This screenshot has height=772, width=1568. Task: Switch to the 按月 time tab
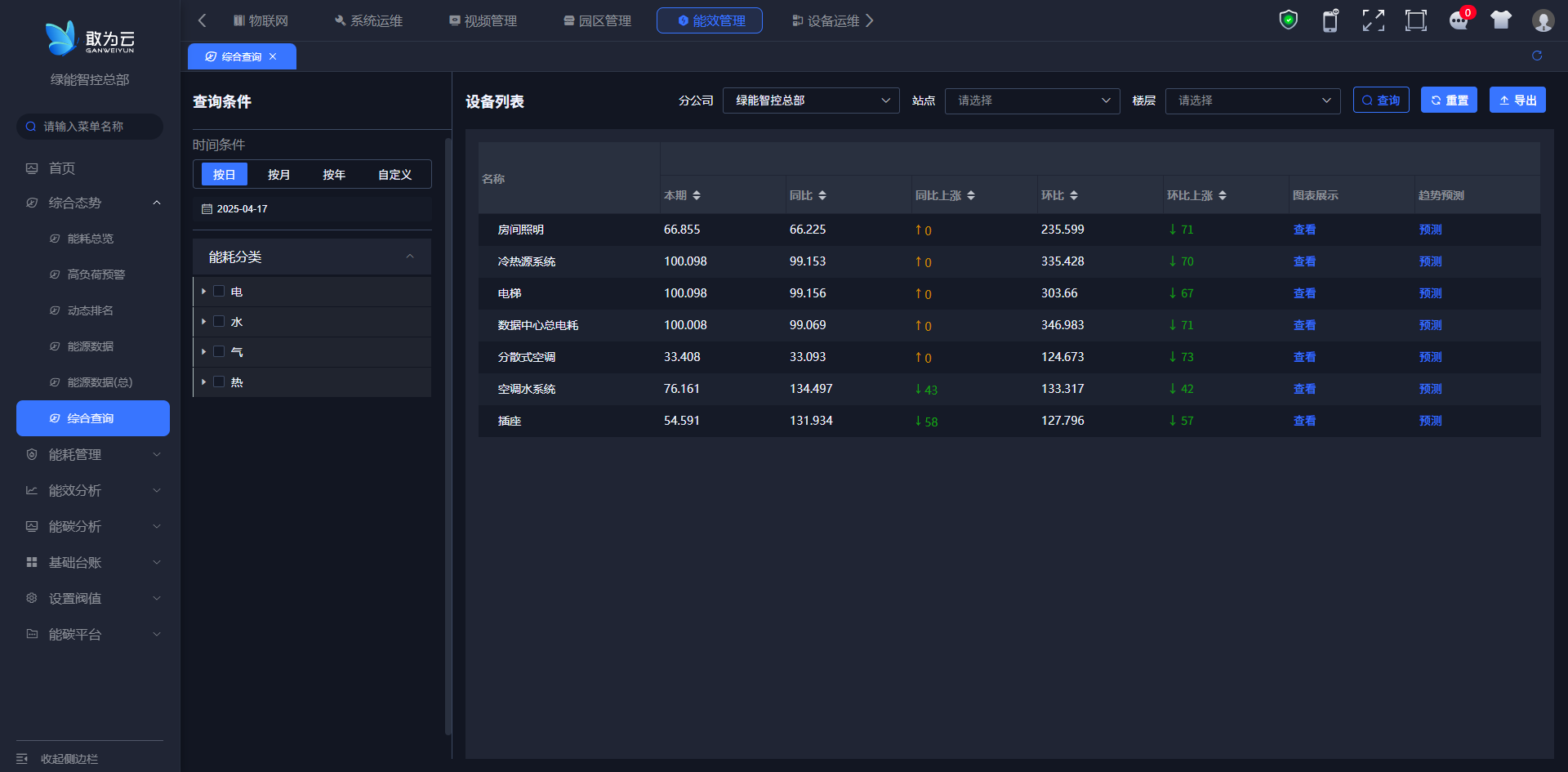(x=278, y=175)
